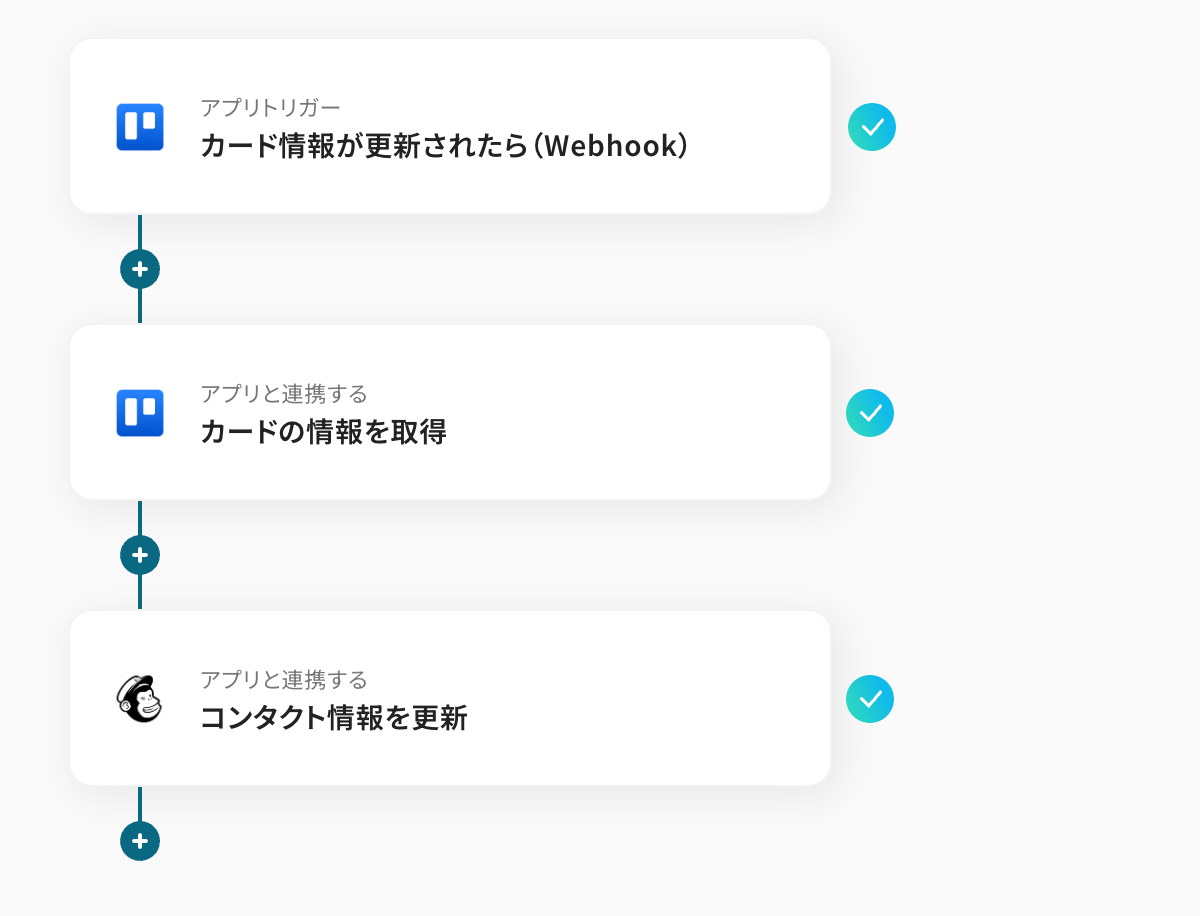Open the コンタクト情報を更新 action card
This screenshot has width=1200, height=916.
[x=450, y=698]
